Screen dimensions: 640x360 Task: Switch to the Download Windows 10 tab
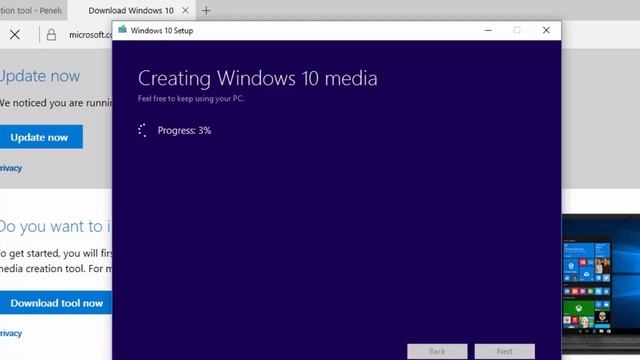[131, 11]
